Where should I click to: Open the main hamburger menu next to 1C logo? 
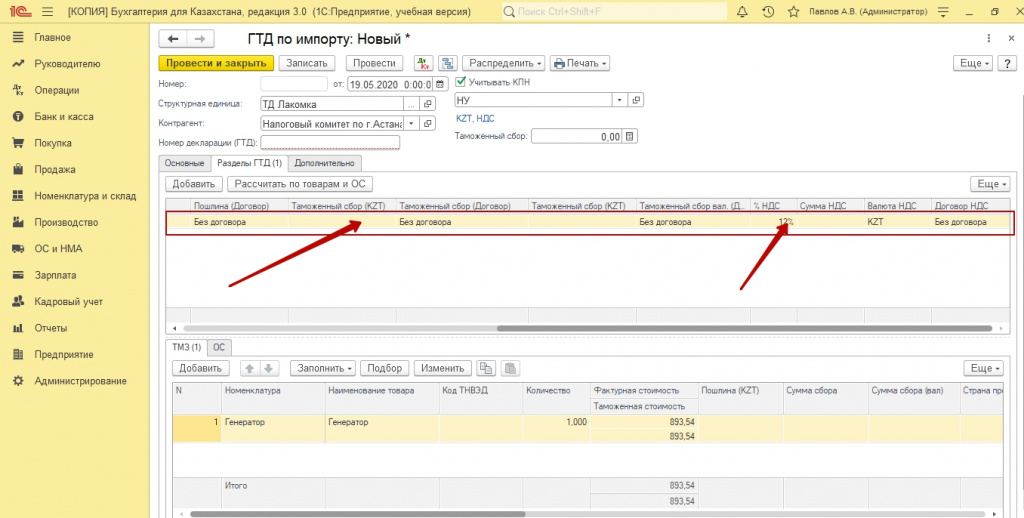[x=47, y=12]
